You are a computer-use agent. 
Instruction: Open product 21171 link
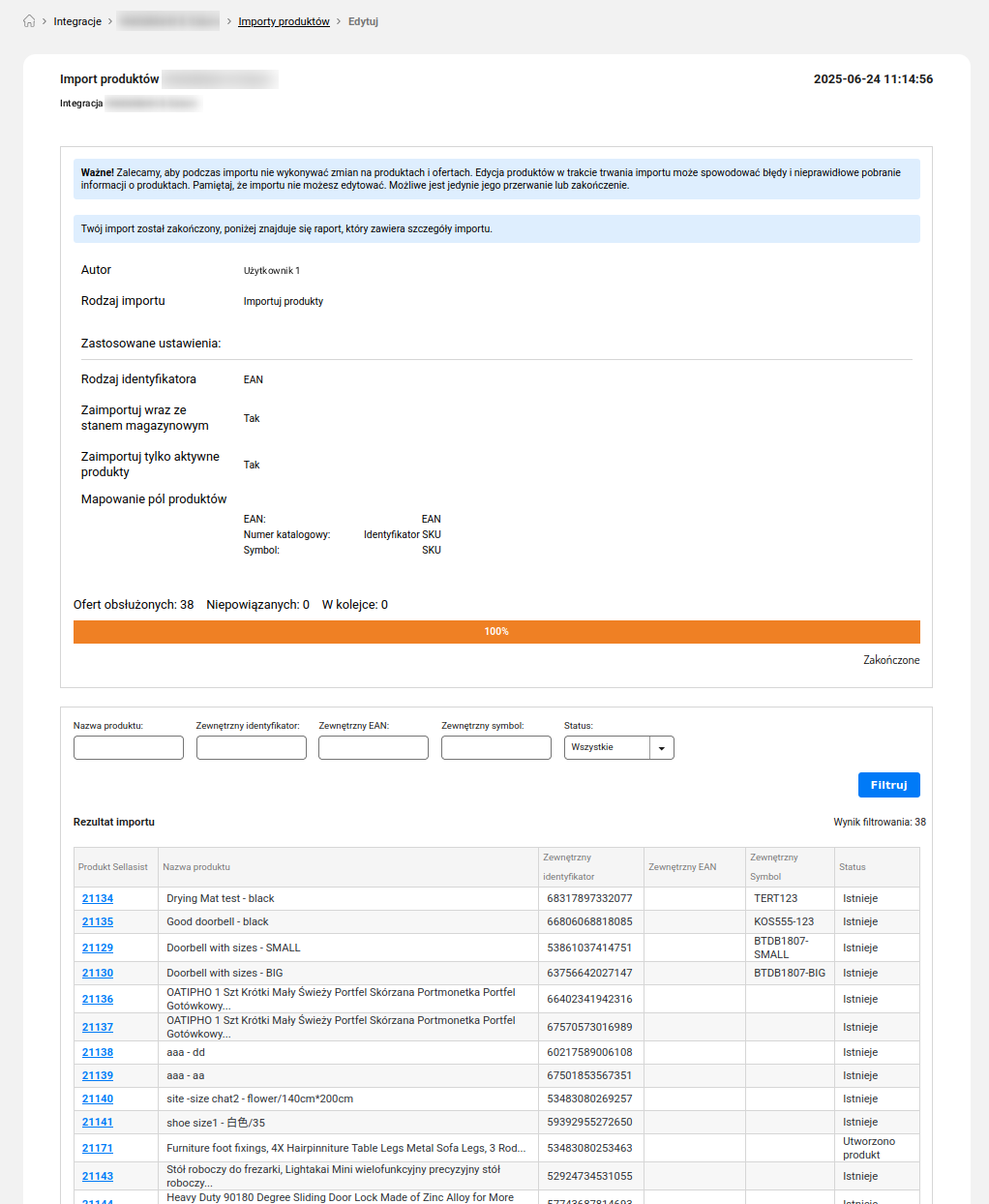(98, 1148)
